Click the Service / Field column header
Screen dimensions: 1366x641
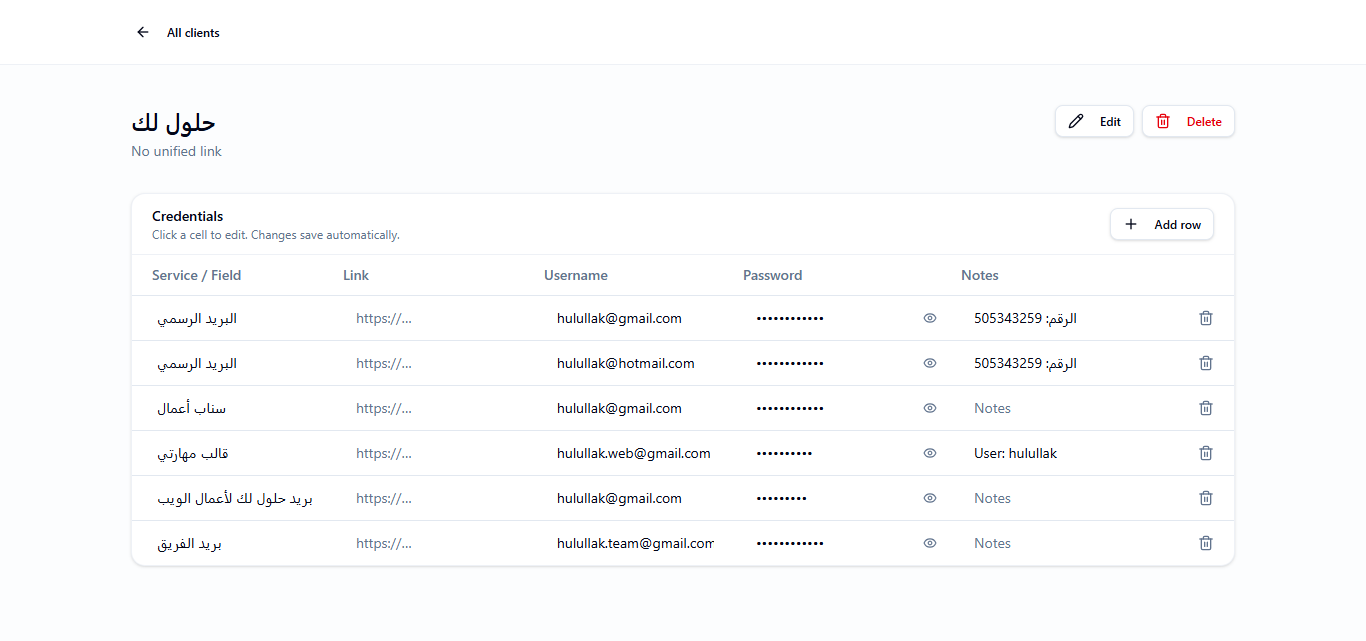click(x=196, y=275)
